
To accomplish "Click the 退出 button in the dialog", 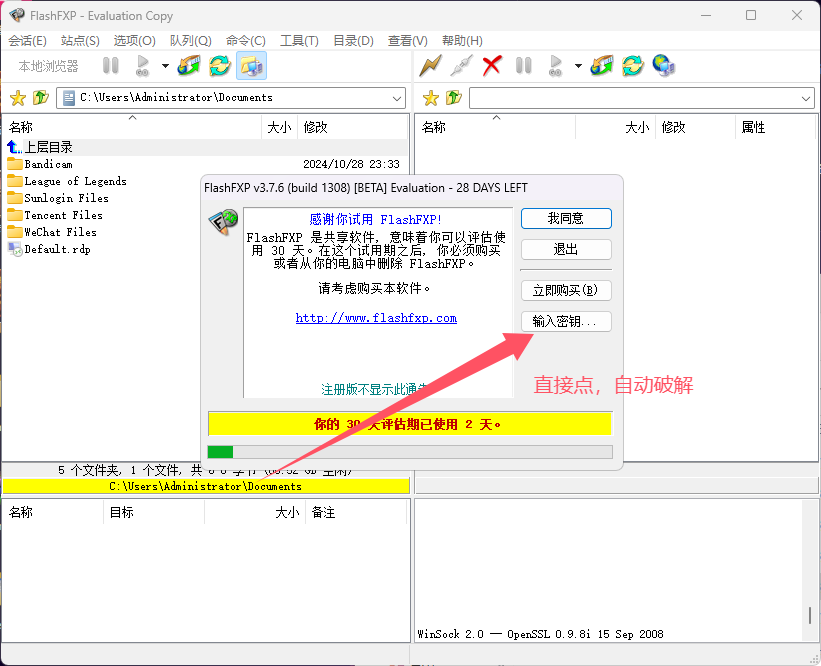I will coord(565,249).
